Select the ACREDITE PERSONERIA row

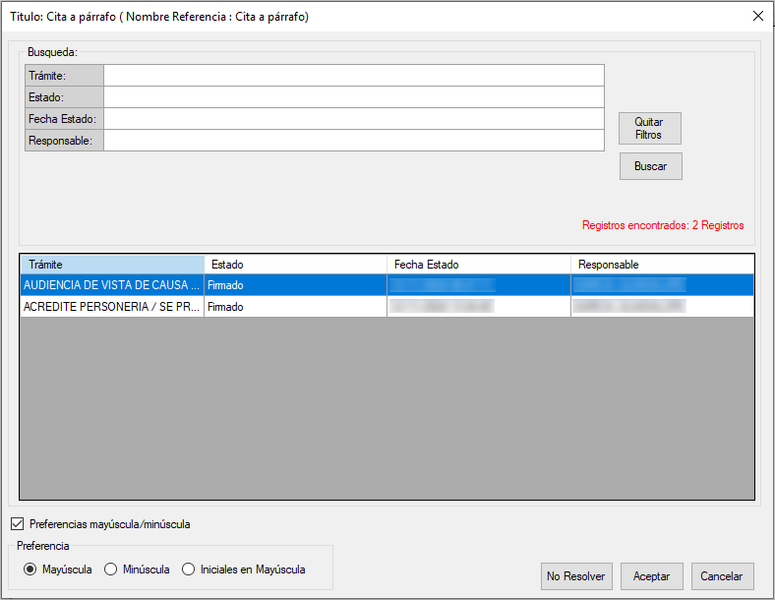coord(112,308)
